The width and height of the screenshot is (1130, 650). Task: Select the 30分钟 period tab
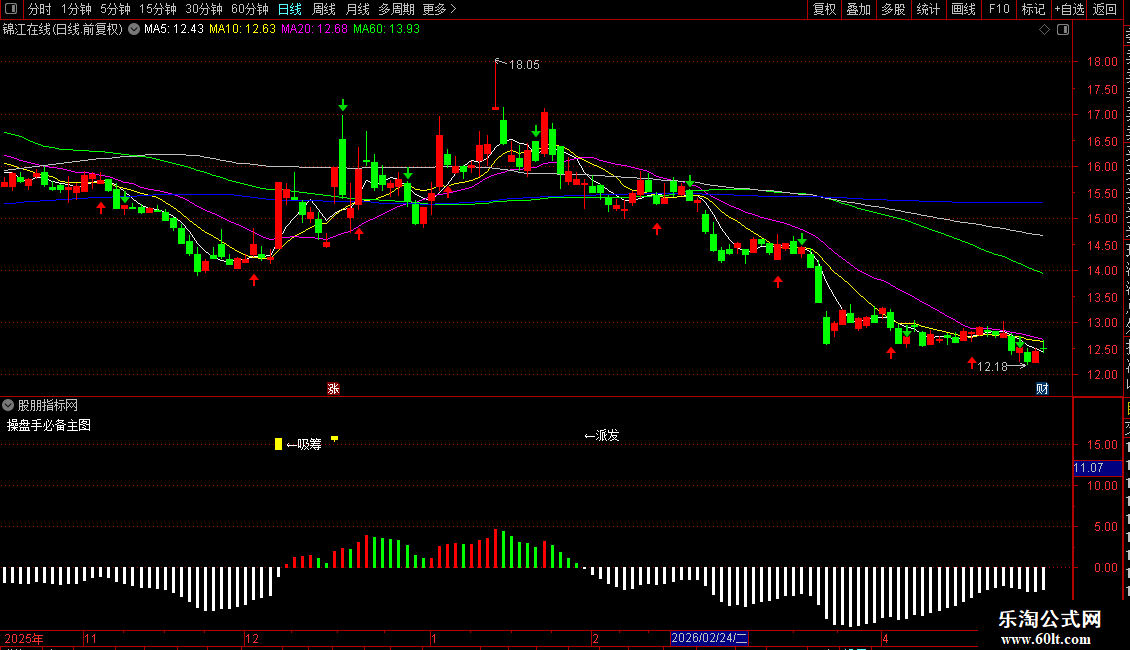[204, 9]
